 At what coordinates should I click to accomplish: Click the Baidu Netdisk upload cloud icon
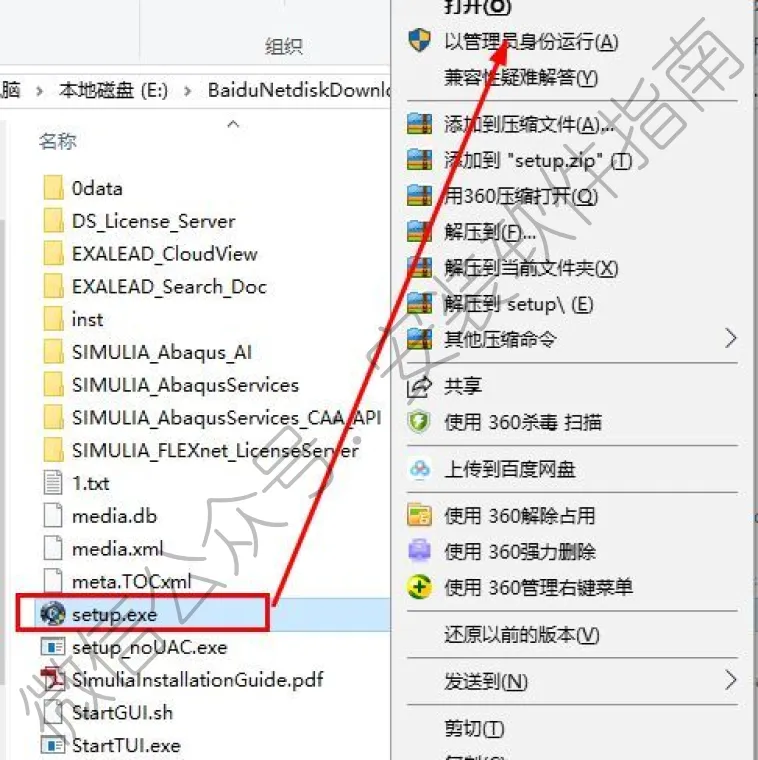pyautogui.click(x=419, y=469)
